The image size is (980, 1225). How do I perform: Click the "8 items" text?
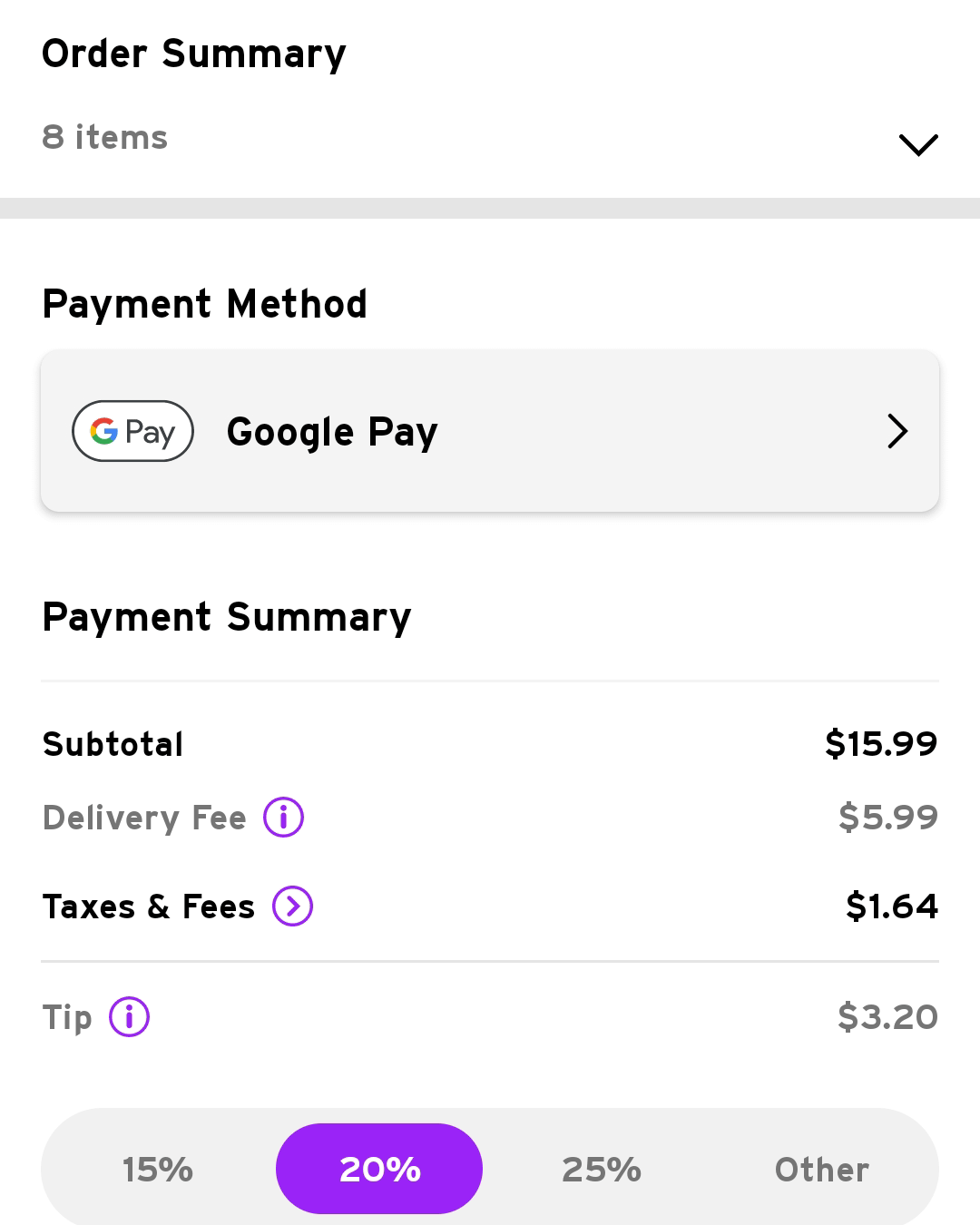coord(105,138)
